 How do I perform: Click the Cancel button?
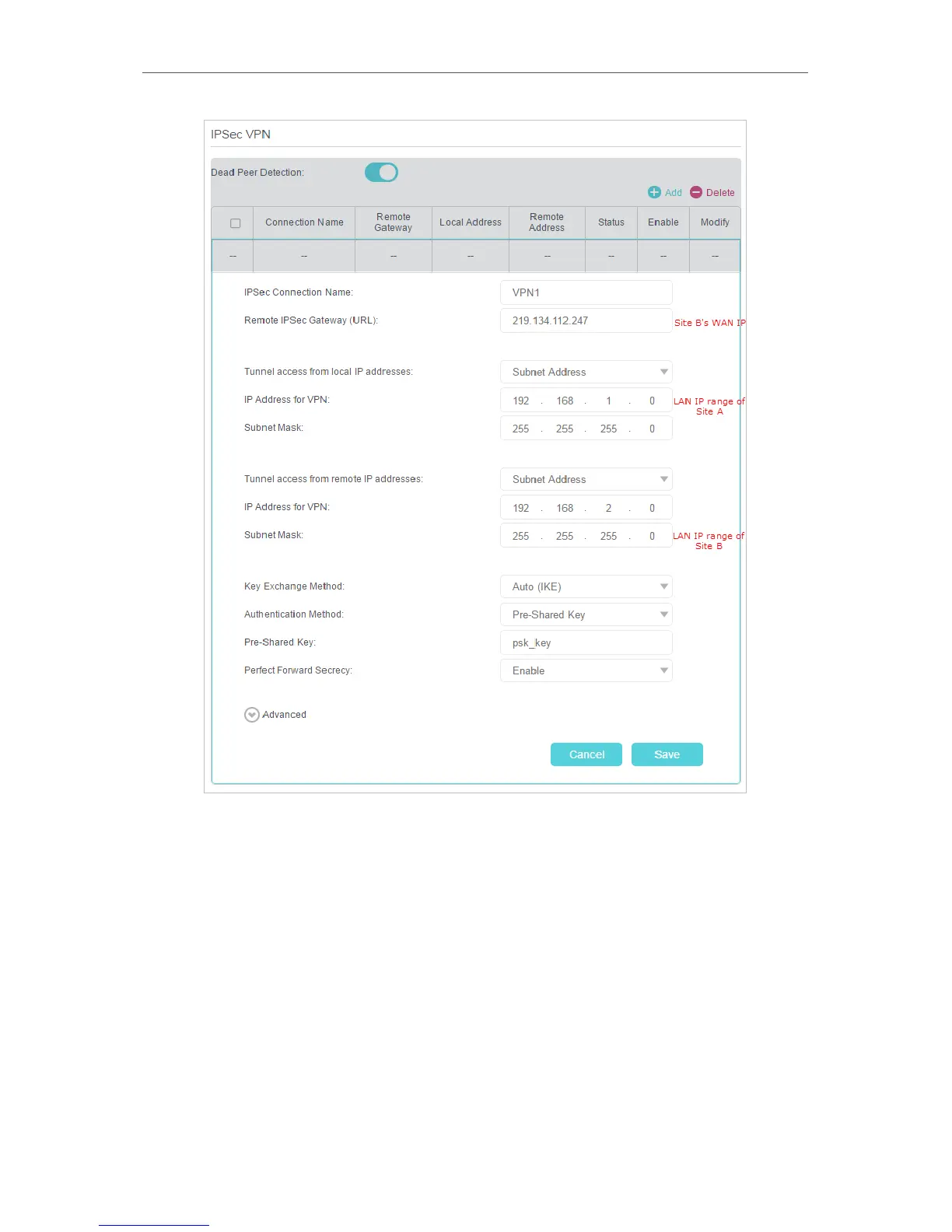586,754
